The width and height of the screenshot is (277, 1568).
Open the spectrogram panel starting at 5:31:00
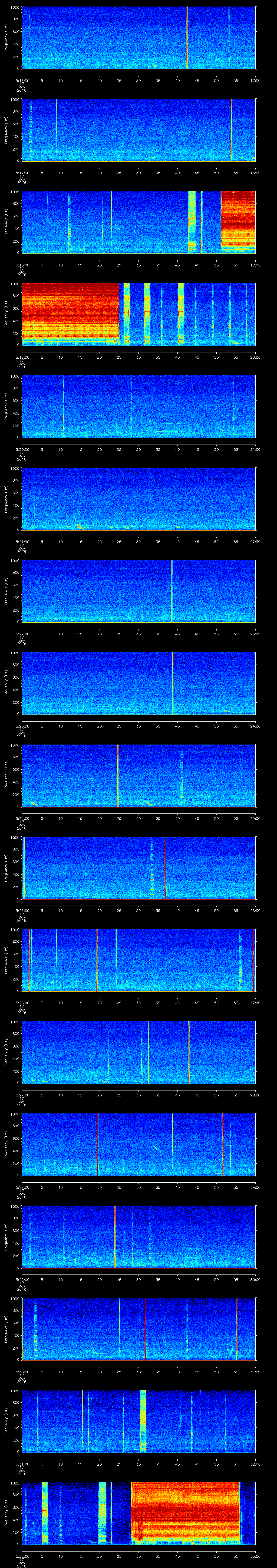[x=139, y=1422]
